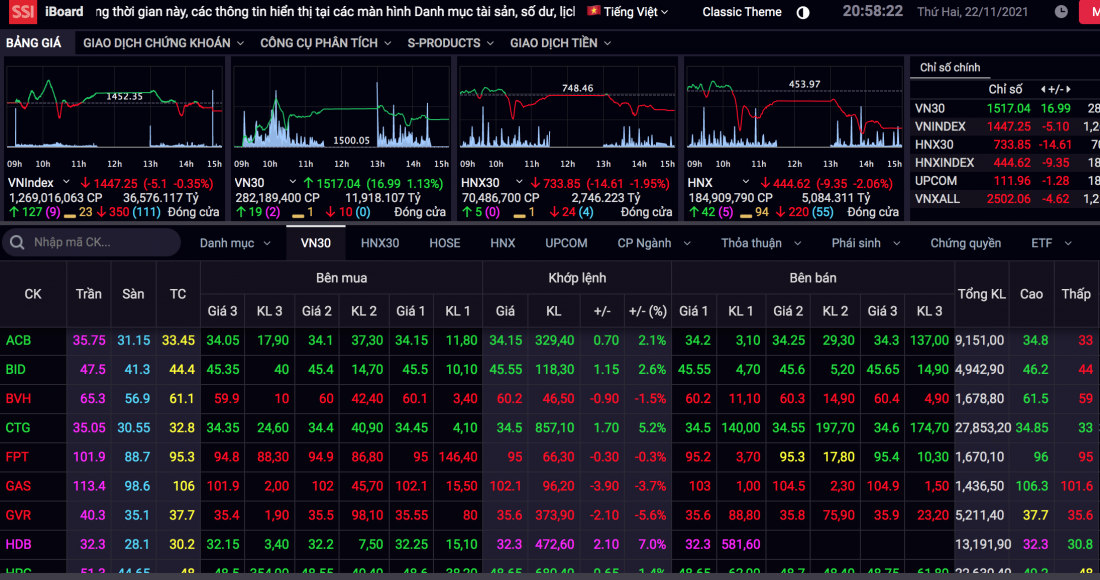1100x580 pixels.
Task: Select the HOSE exchange tab
Action: (444, 243)
